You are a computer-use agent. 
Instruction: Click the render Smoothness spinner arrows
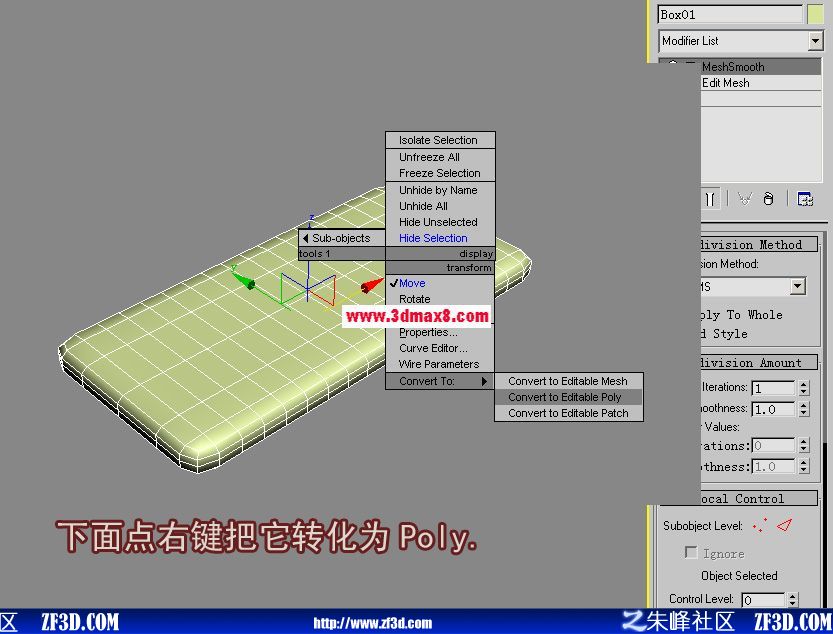coord(804,467)
